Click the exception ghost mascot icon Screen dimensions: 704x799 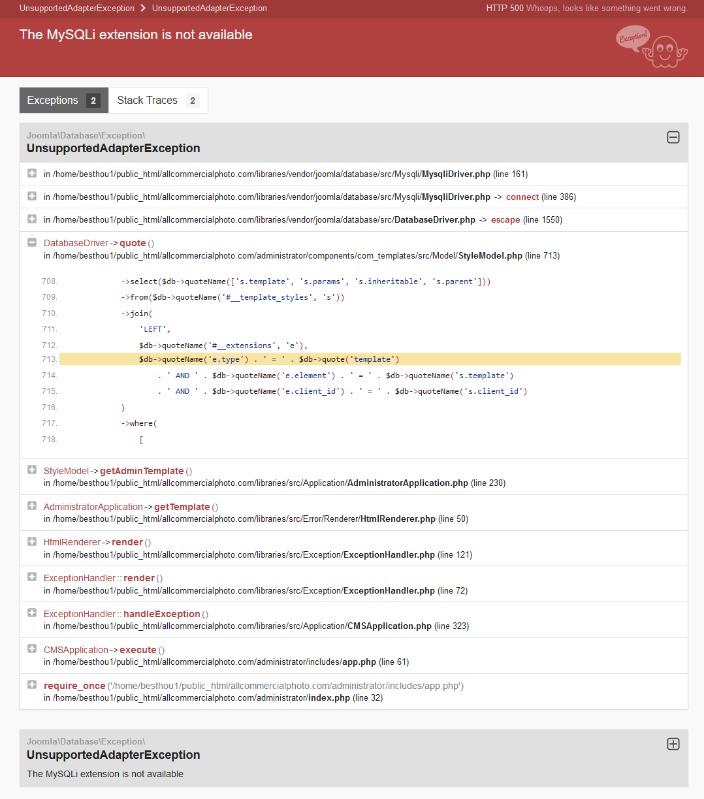(x=652, y=46)
